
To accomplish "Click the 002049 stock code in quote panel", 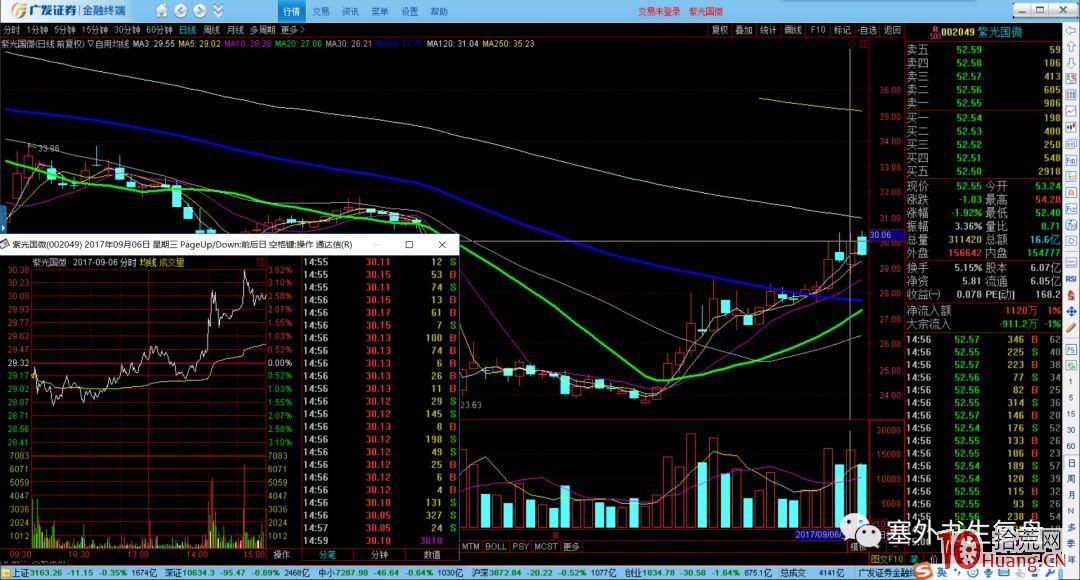I will (x=957, y=32).
